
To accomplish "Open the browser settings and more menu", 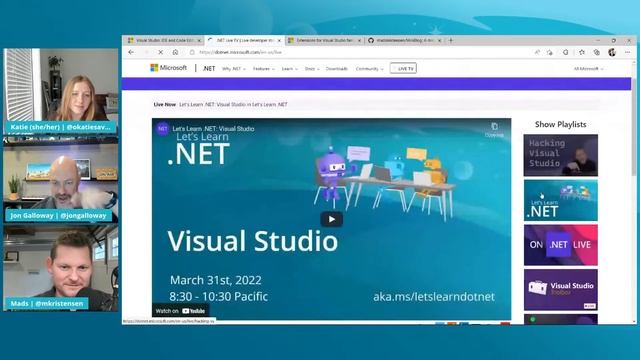I will click(627, 52).
